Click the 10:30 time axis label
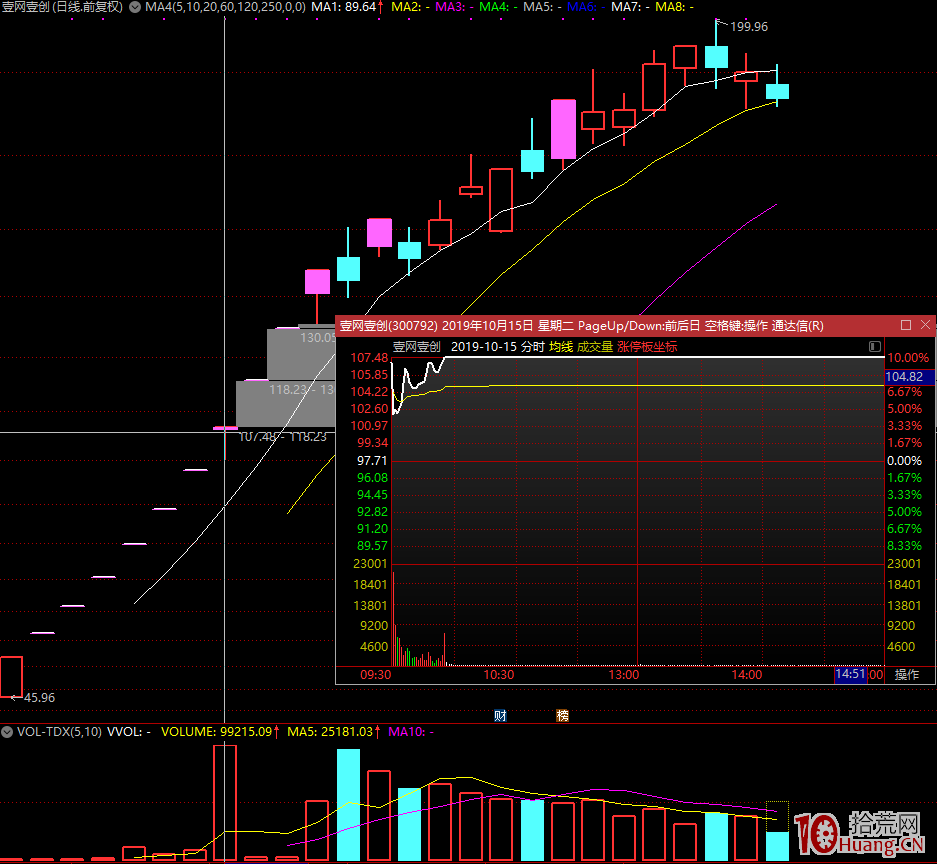Screen dimensions: 937x864 (499, 675)
